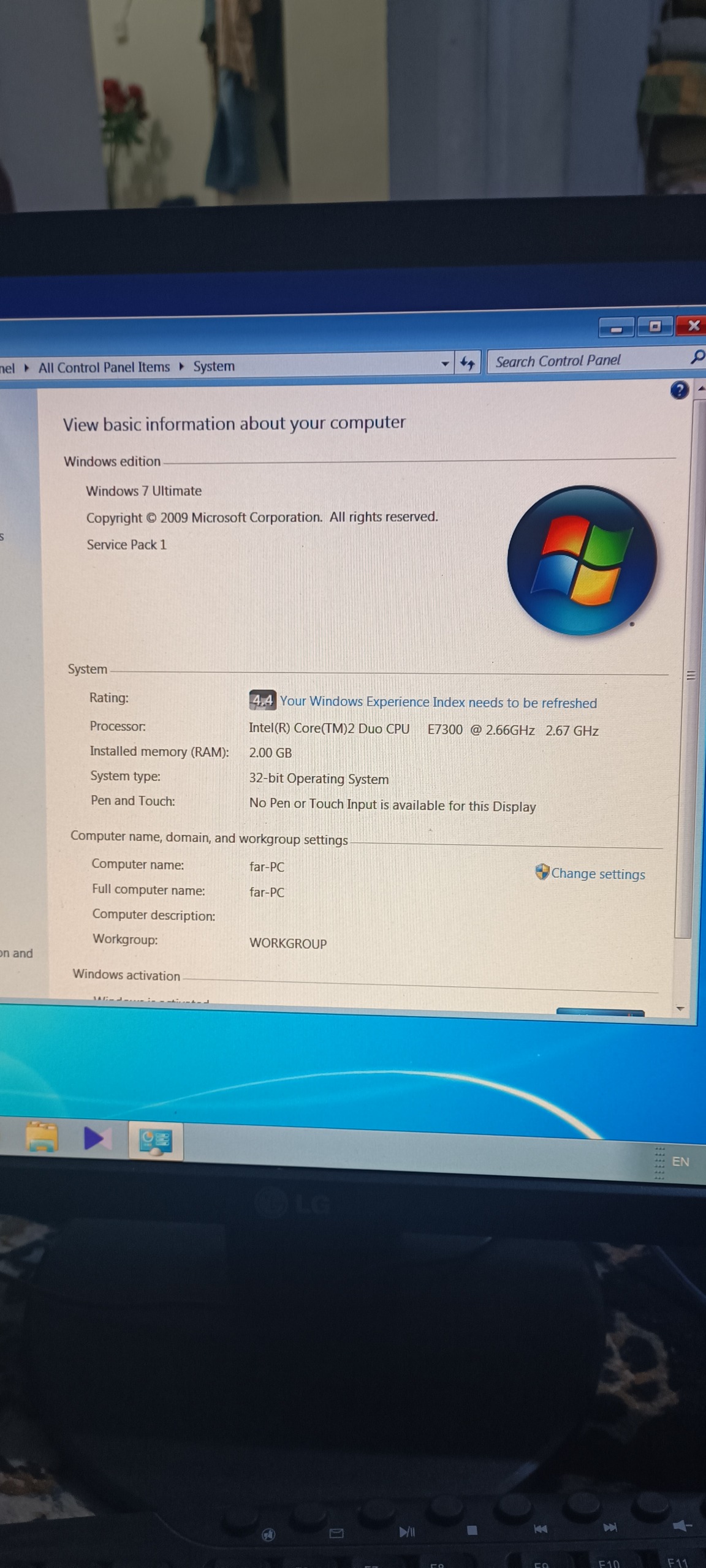Click the Windows activation section heading
This screenshot has height=1568, width=706.
coord(126,975)
